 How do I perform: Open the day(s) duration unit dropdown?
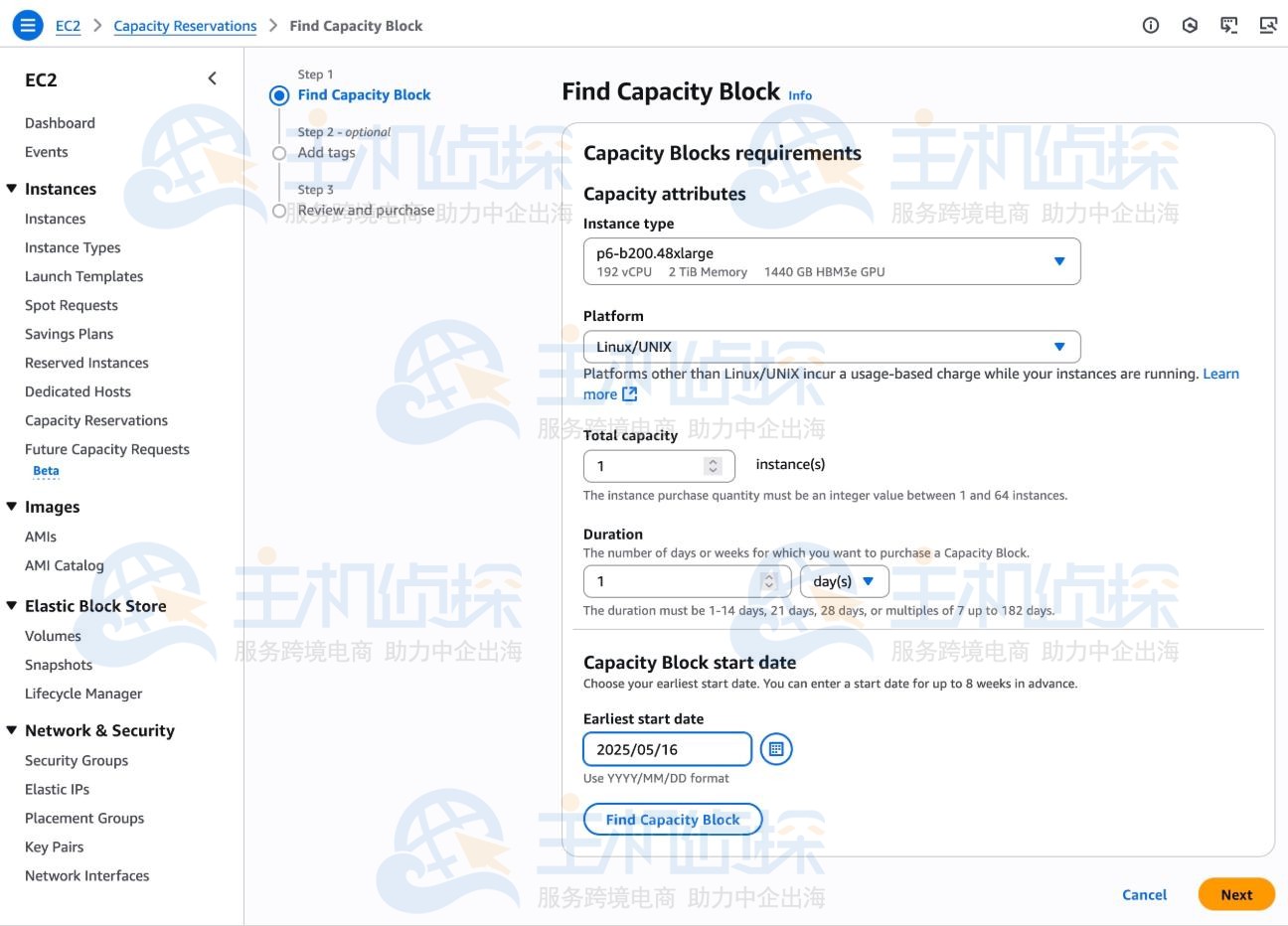843,580
